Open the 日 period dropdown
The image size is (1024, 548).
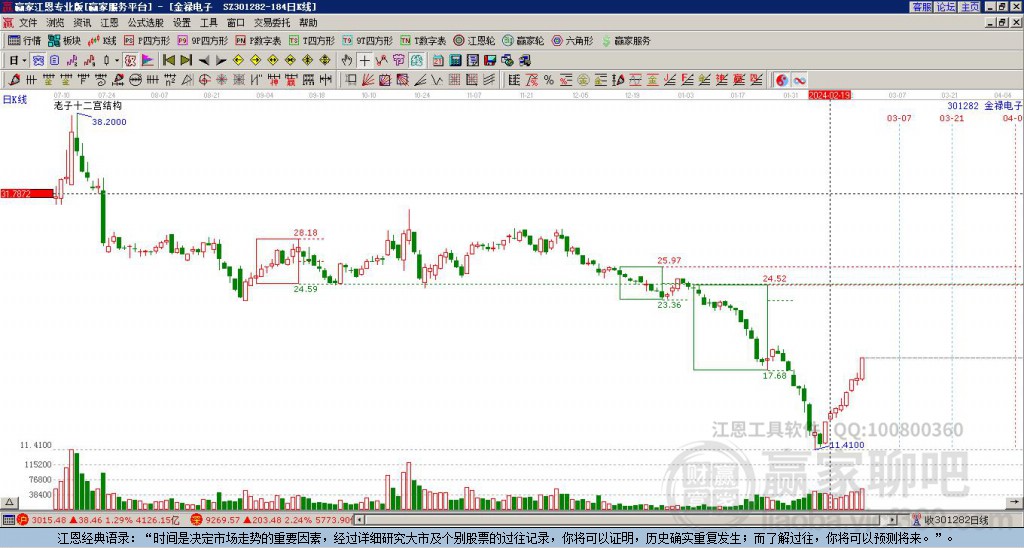[18, 61]
